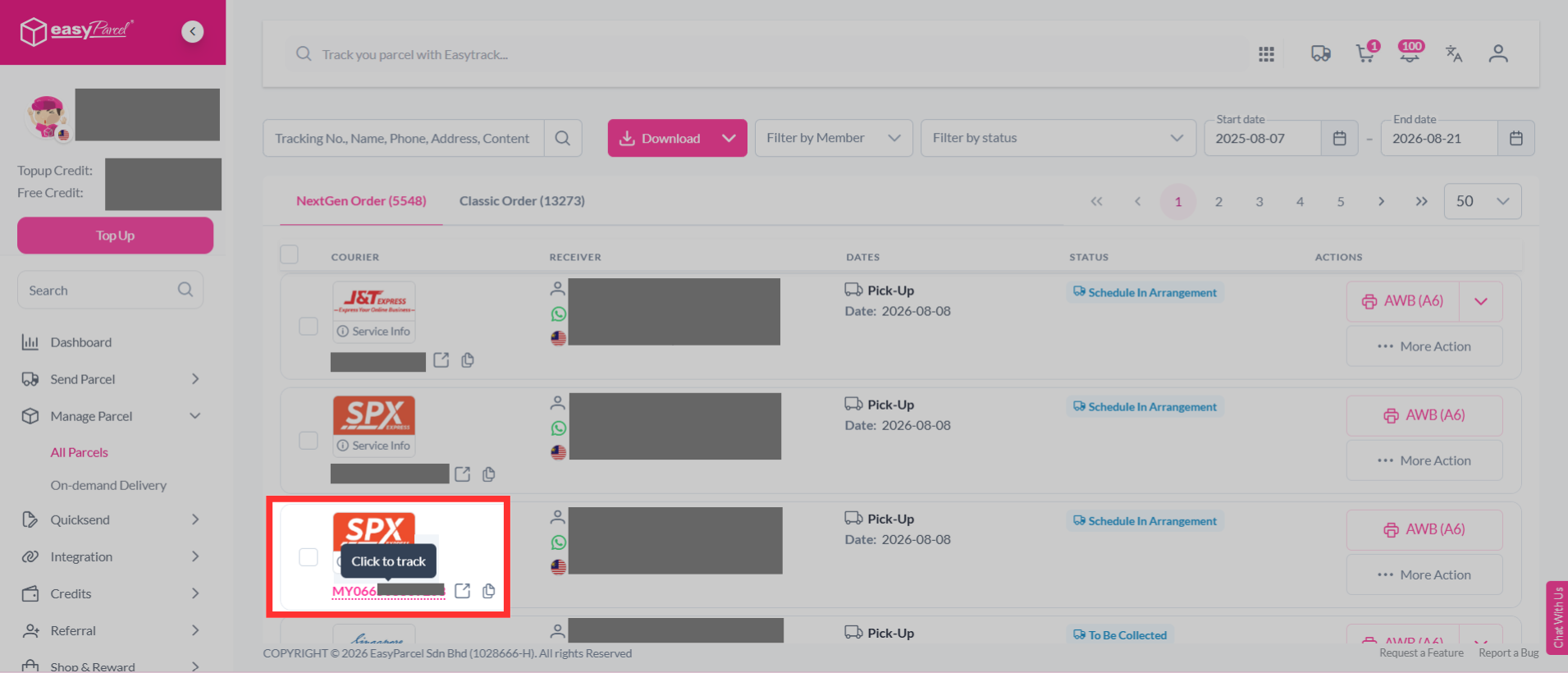Click the profile avatar mascot
This screenshot has height=673, width=1568.
pos(47,117)
